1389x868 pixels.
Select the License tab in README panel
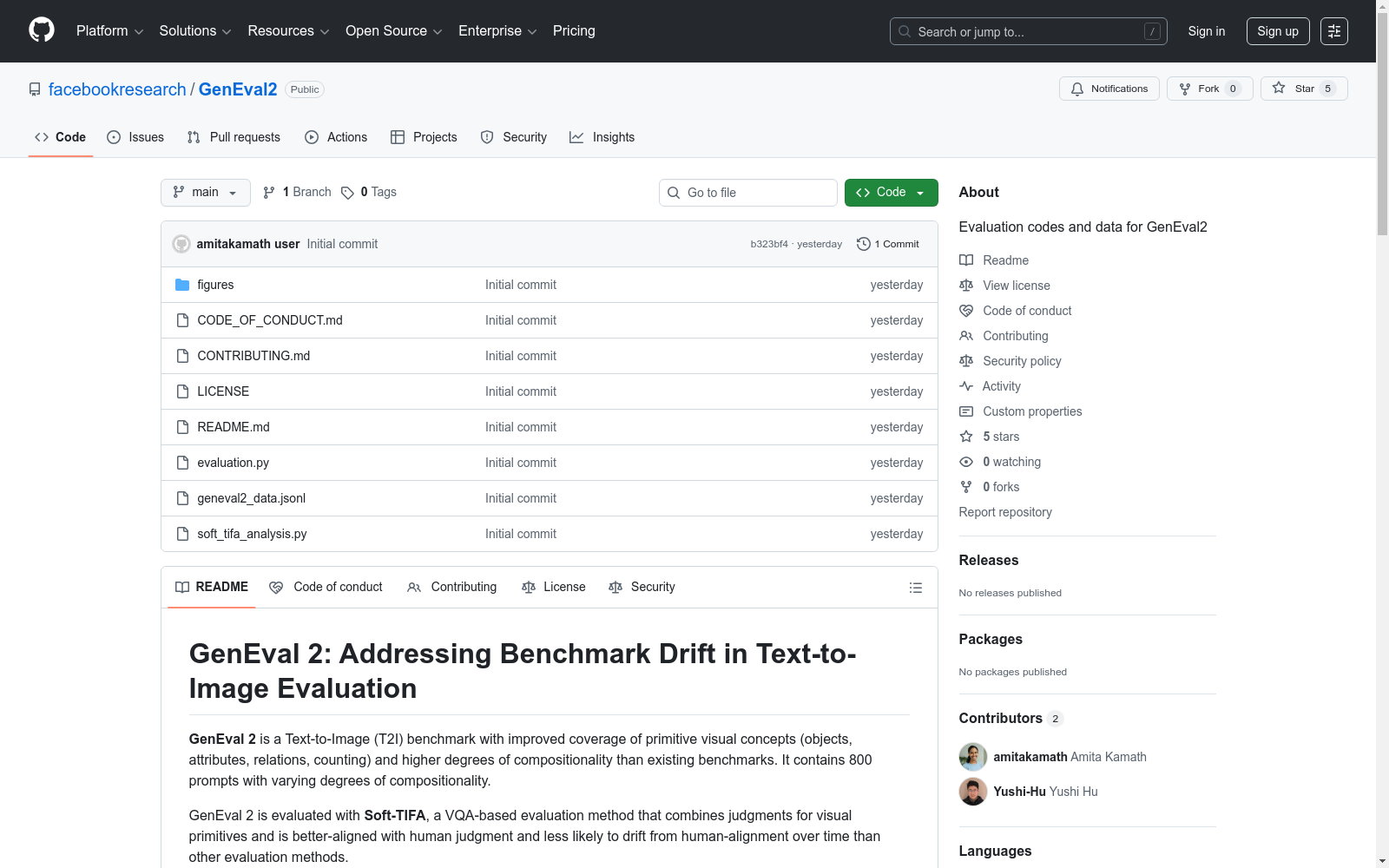point(554,588)
